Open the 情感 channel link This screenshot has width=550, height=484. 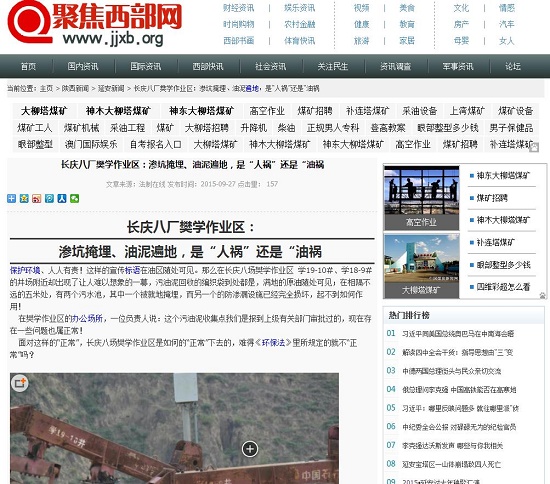click(x=507, y=8)
